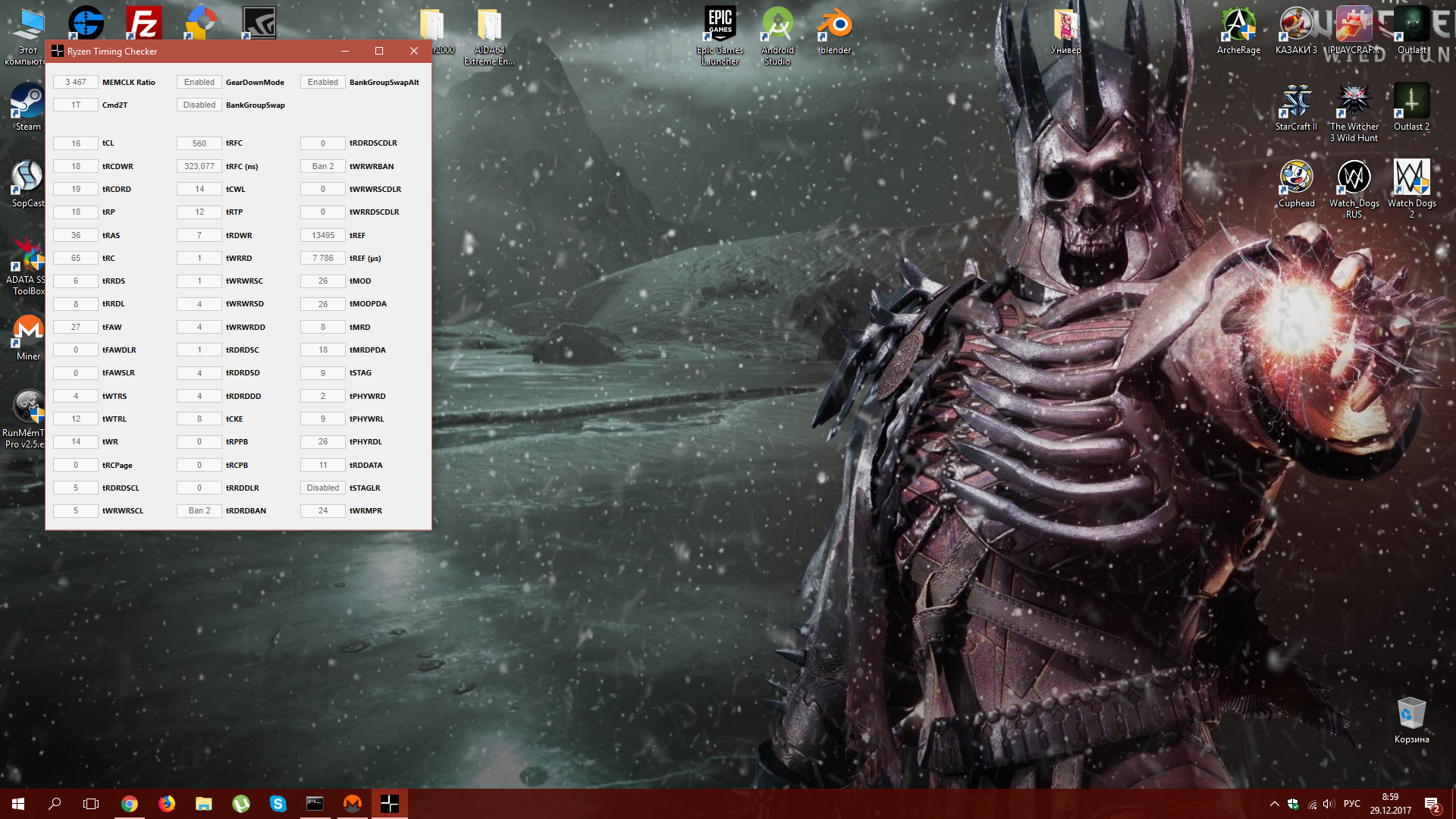Select the MEMCLK Ratio value box
The height and width of the screenshot is (819, 1456).
[x=75, y=82]
